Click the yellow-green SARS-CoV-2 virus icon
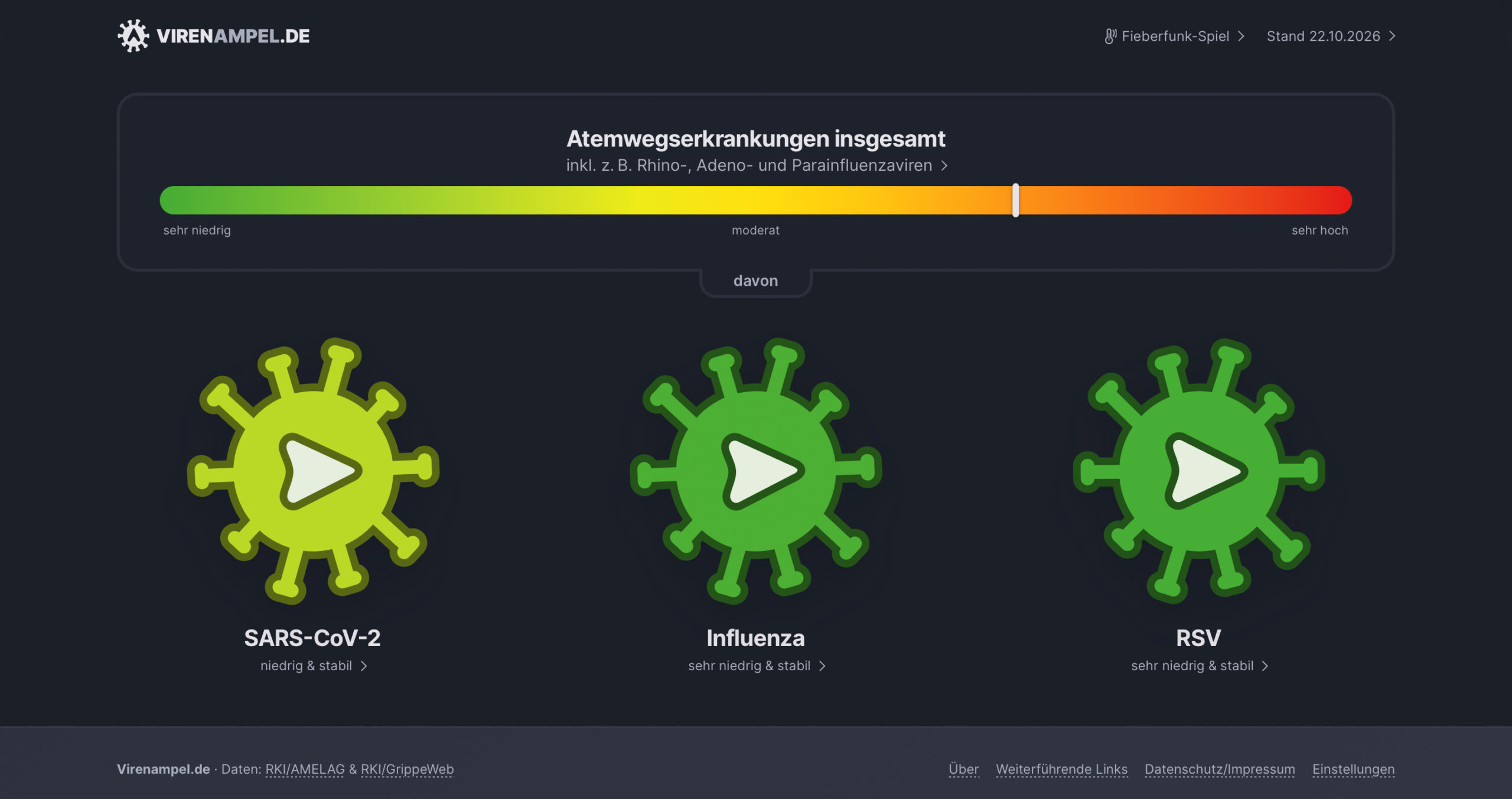Screen dimensions: 1512x799 [x=313, y=471]
